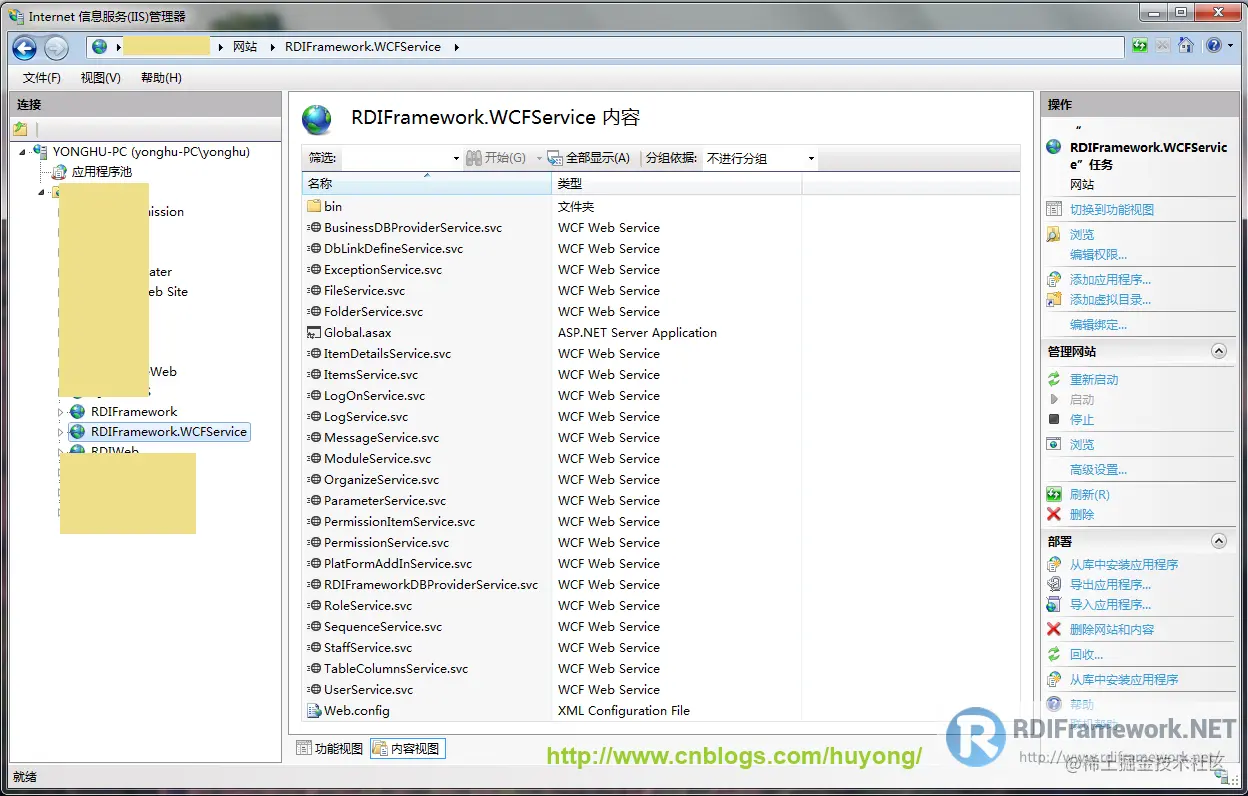Image resolution: width=1248 pixels, height=796 pixels.
Task: Collapse the YONGHU-PC server node
Action: tap(23, 152)
